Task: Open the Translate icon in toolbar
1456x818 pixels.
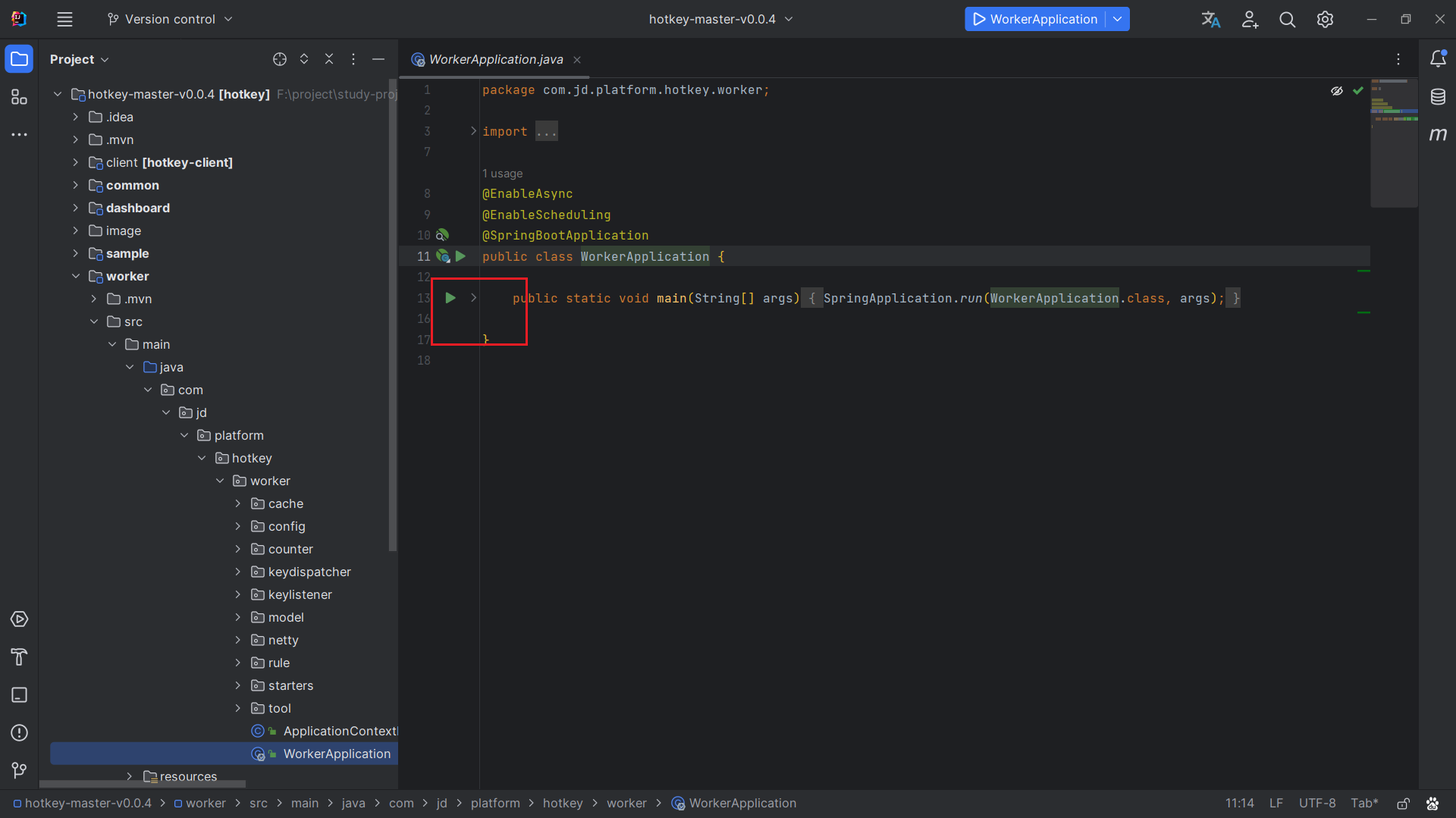Action: [1211, 20]
